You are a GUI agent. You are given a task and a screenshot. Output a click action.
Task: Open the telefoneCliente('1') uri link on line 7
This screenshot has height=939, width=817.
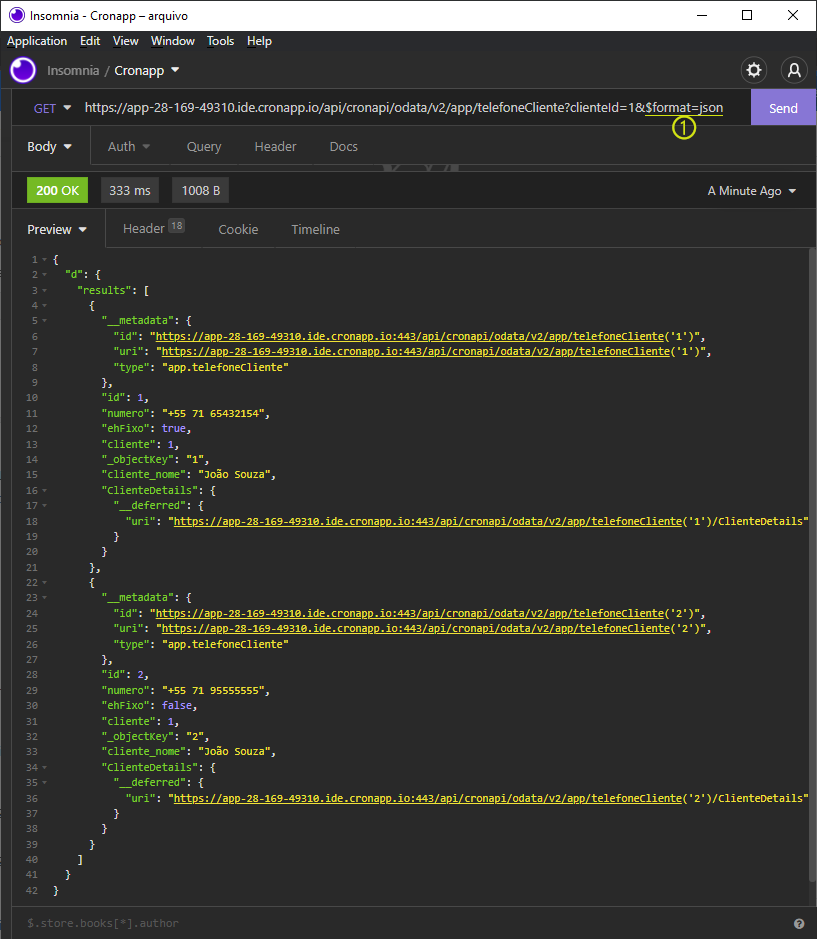[x=416, y=352]
